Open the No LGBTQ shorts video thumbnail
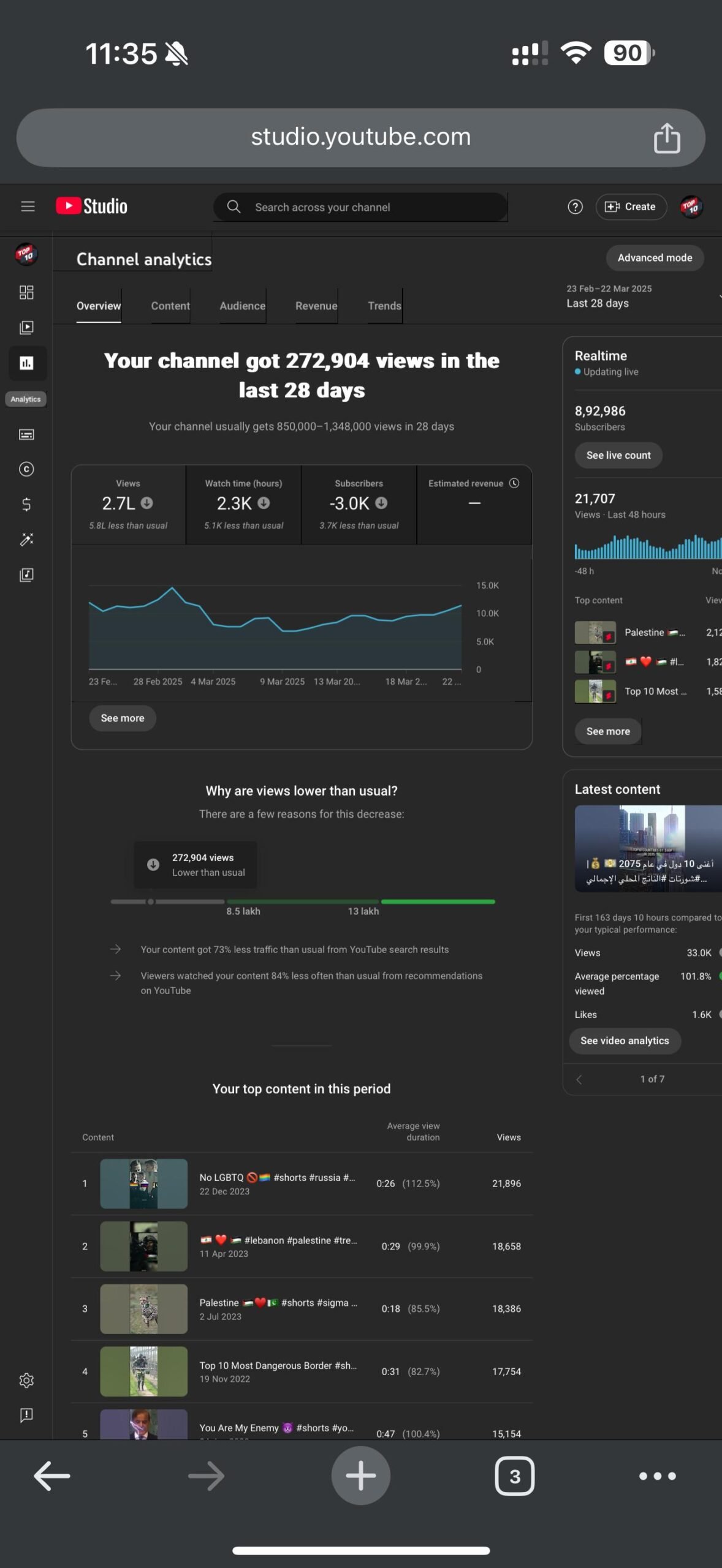The height and width of the screenshot is (1568, 722). click(144, 1183)
